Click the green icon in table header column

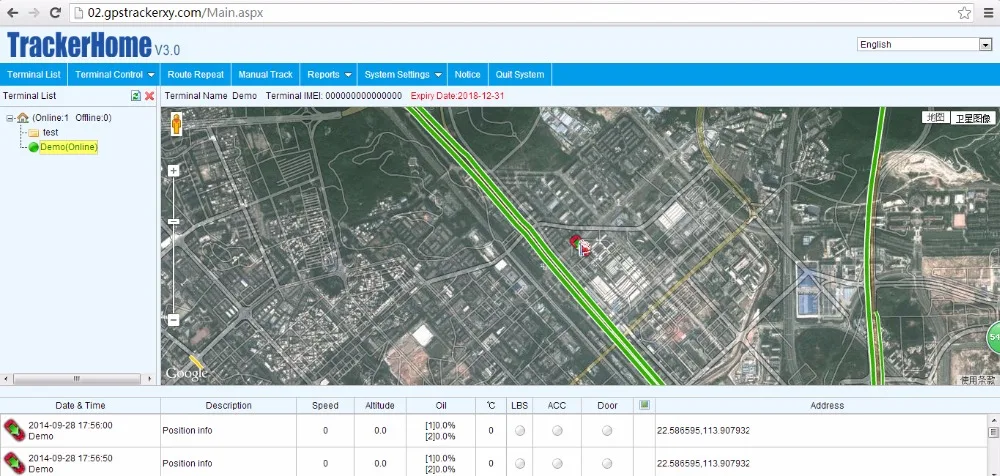pos(645,405)
